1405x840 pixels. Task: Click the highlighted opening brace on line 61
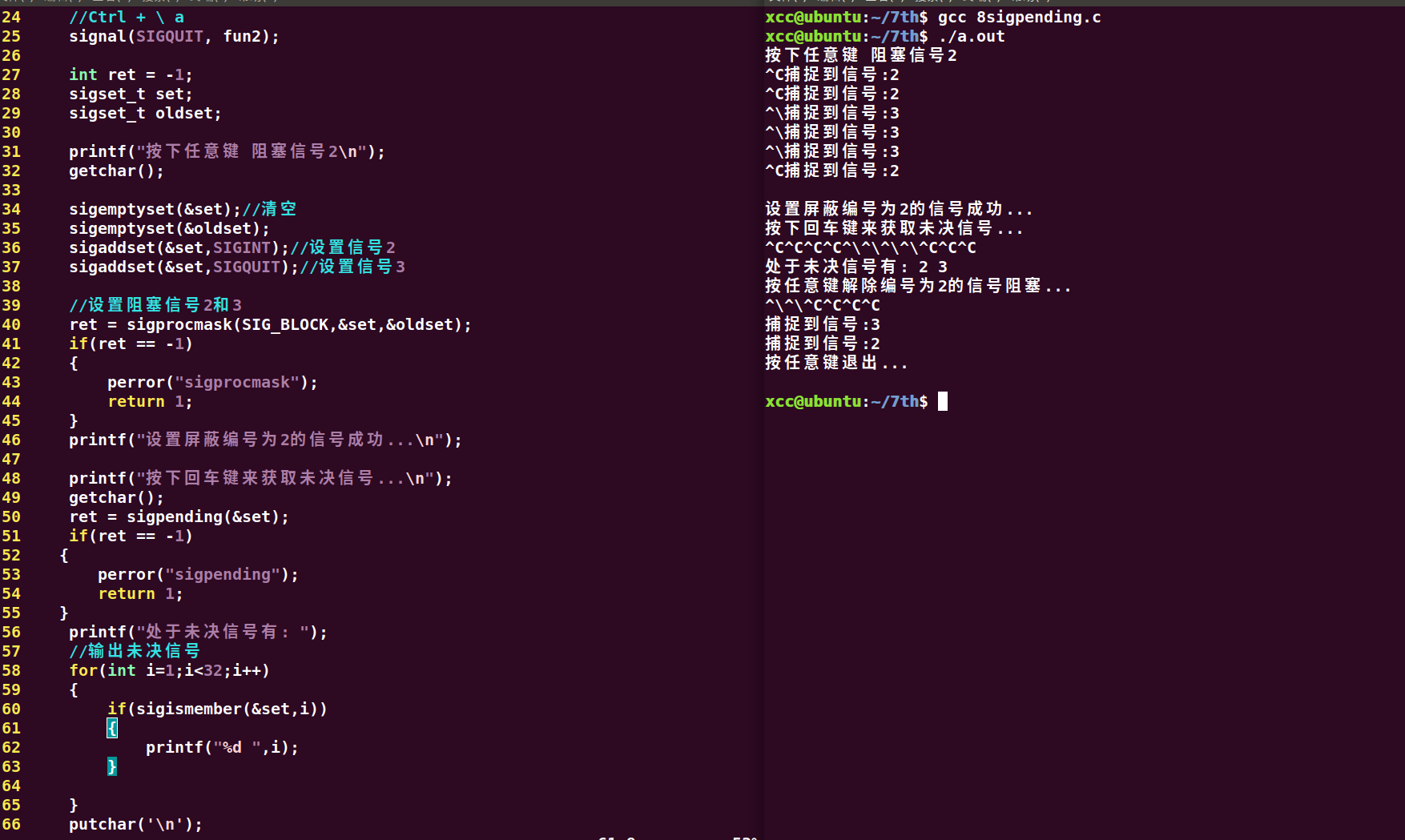pyautogui.click(x=112, y=728)
